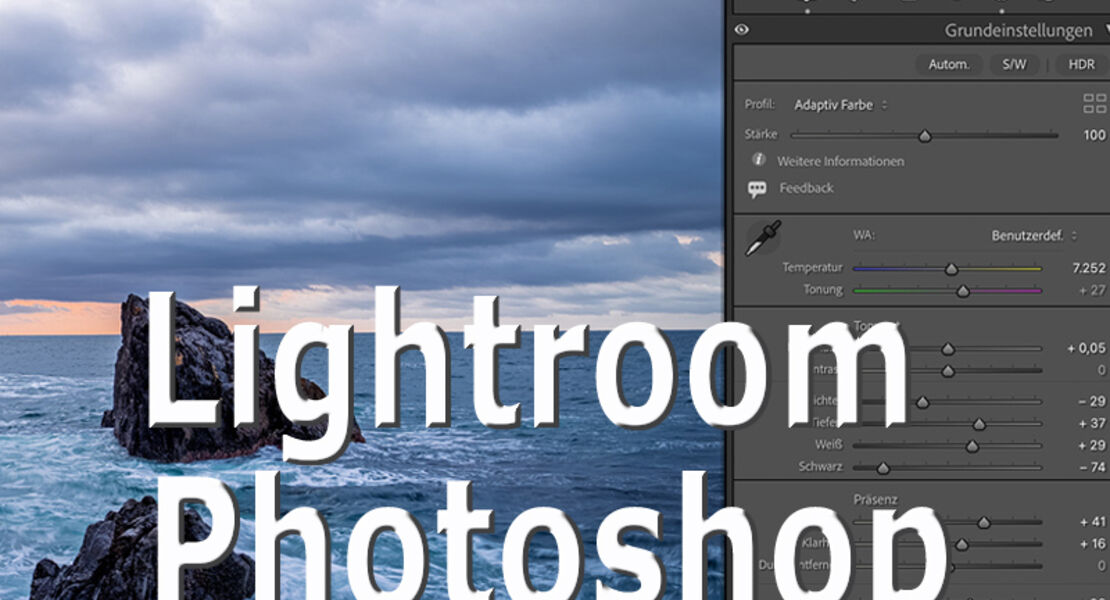Open the profile browser grid icon
This screenshot has width=1110, height=600.
pos(1094,104)
